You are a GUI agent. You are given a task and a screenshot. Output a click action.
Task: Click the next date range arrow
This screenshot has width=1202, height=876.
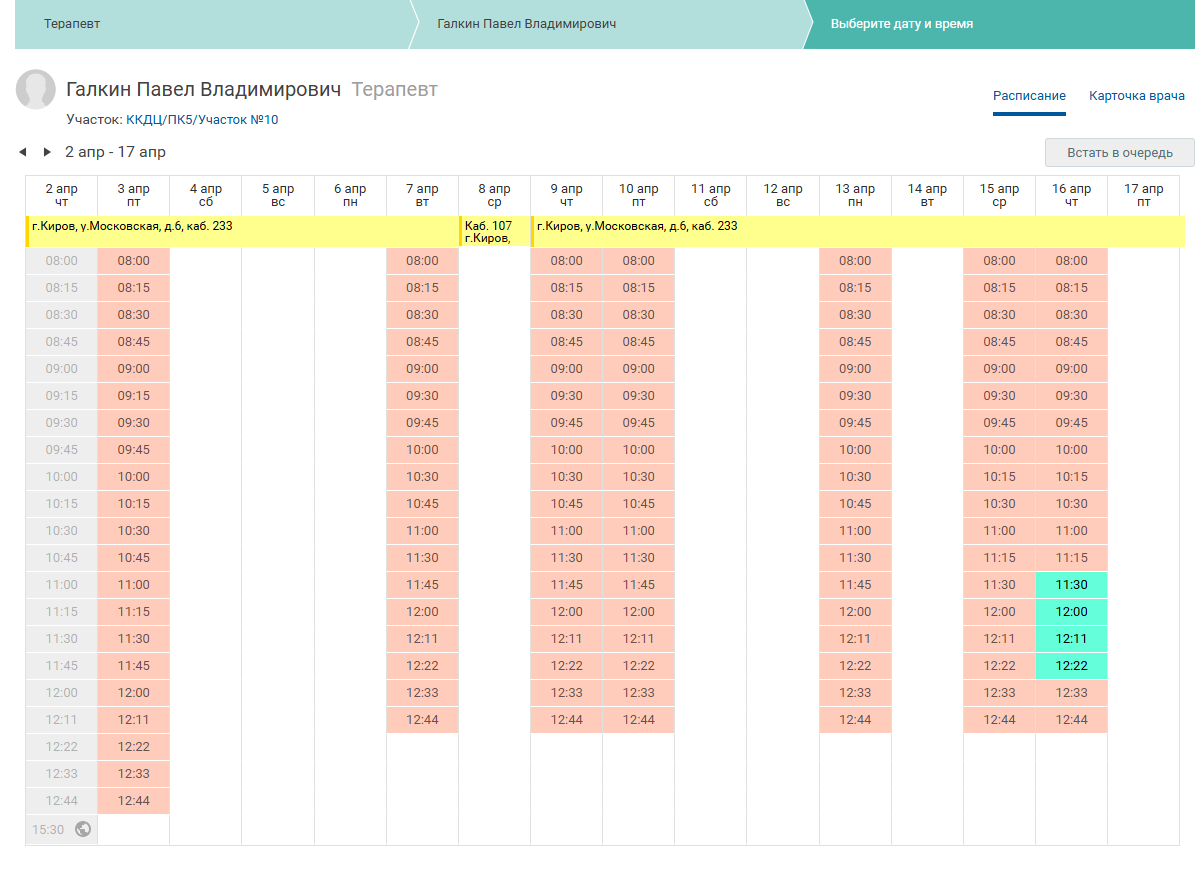pyautogui.click(x=47, y=152)
